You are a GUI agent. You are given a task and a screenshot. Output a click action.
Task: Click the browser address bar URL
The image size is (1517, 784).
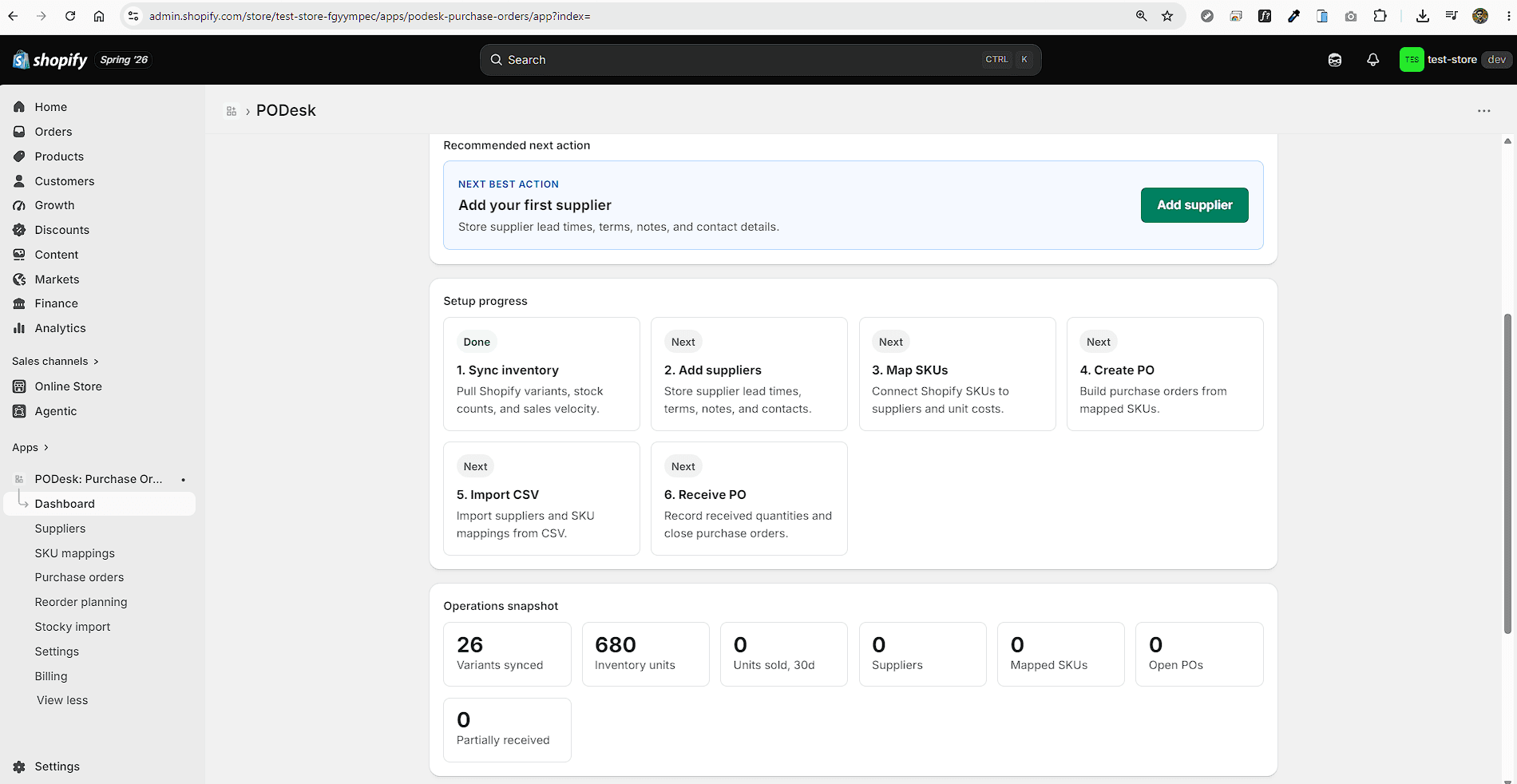pos(370,16)
